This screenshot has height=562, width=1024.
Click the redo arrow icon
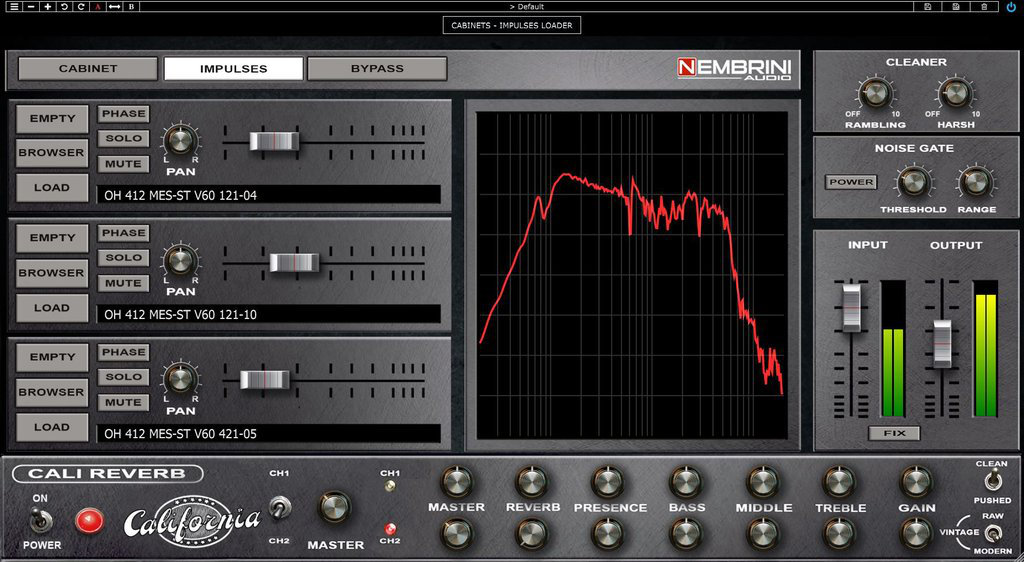point(81,7)
